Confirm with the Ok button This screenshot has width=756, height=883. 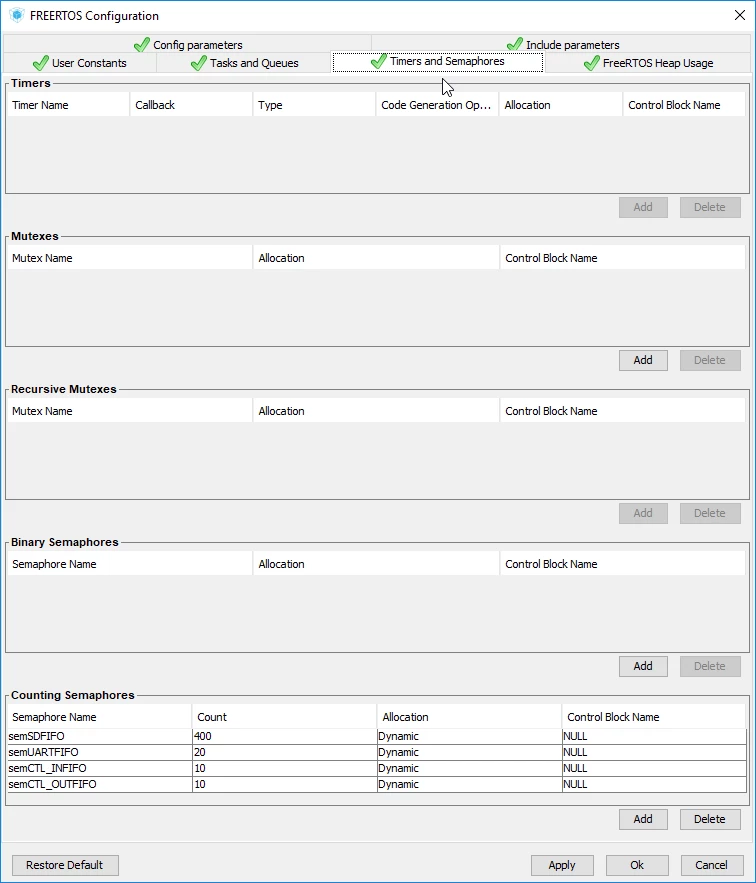637,865
